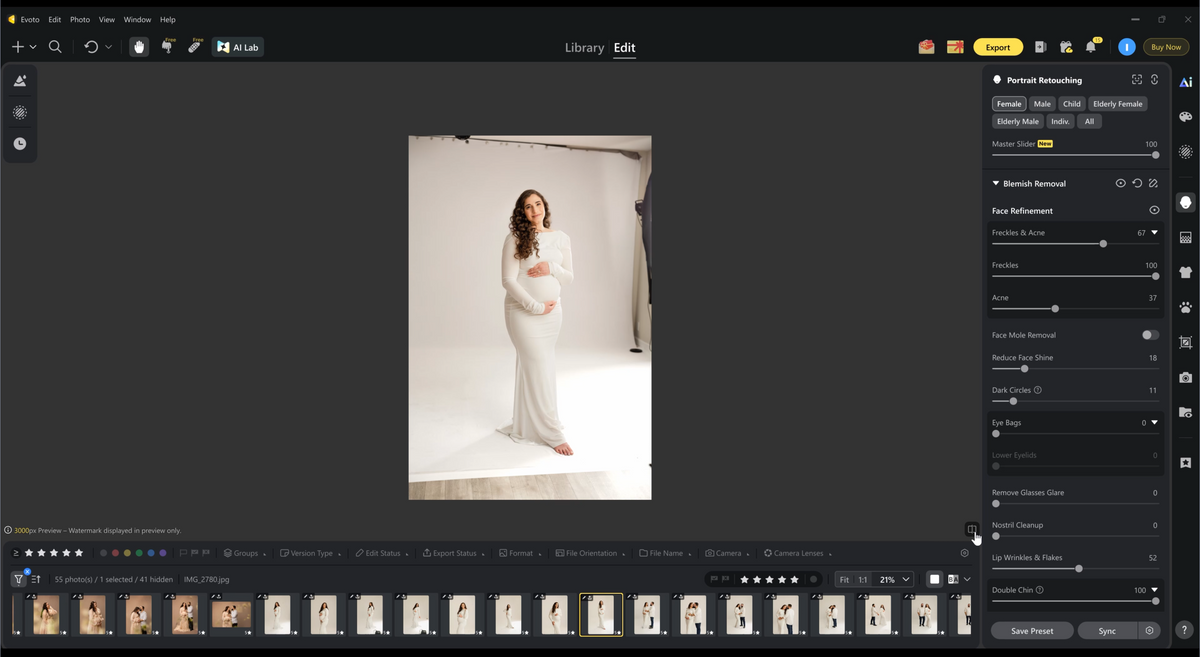This screenshot has width=1200, height=657.
Task: Click the magnifier search icon
Action: [55, 47]
